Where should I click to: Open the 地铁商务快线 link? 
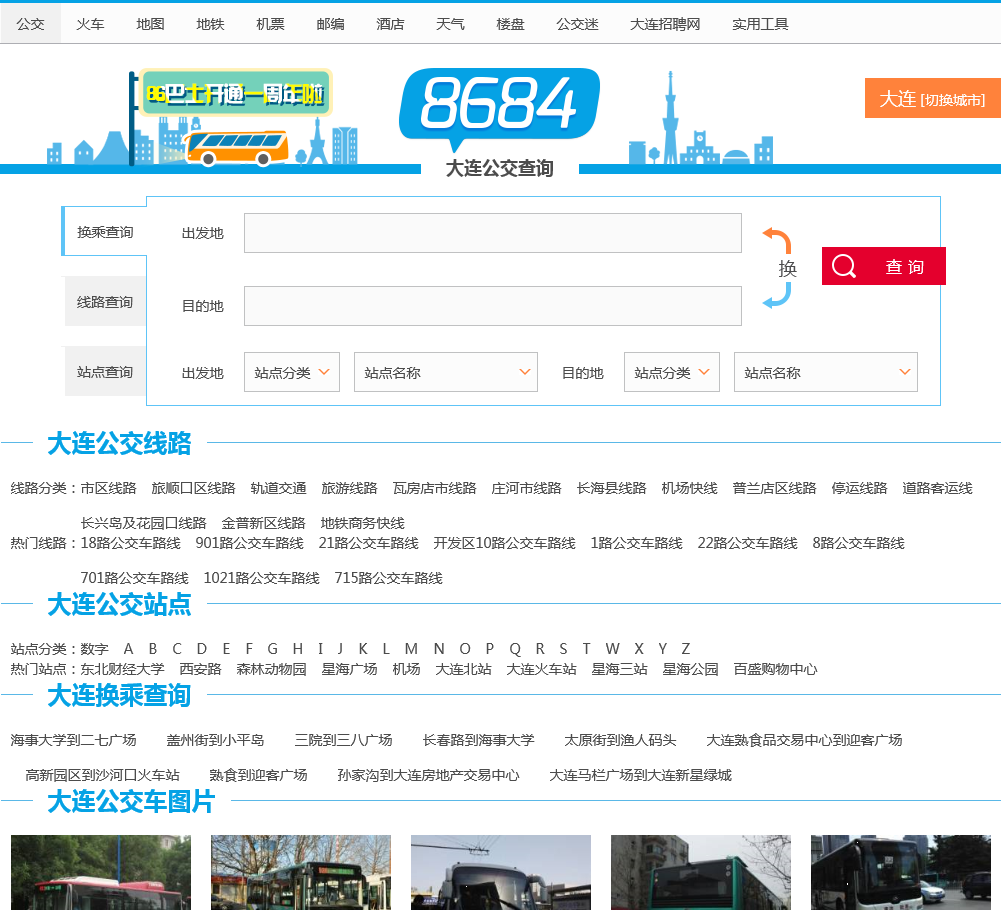point(363,523)
